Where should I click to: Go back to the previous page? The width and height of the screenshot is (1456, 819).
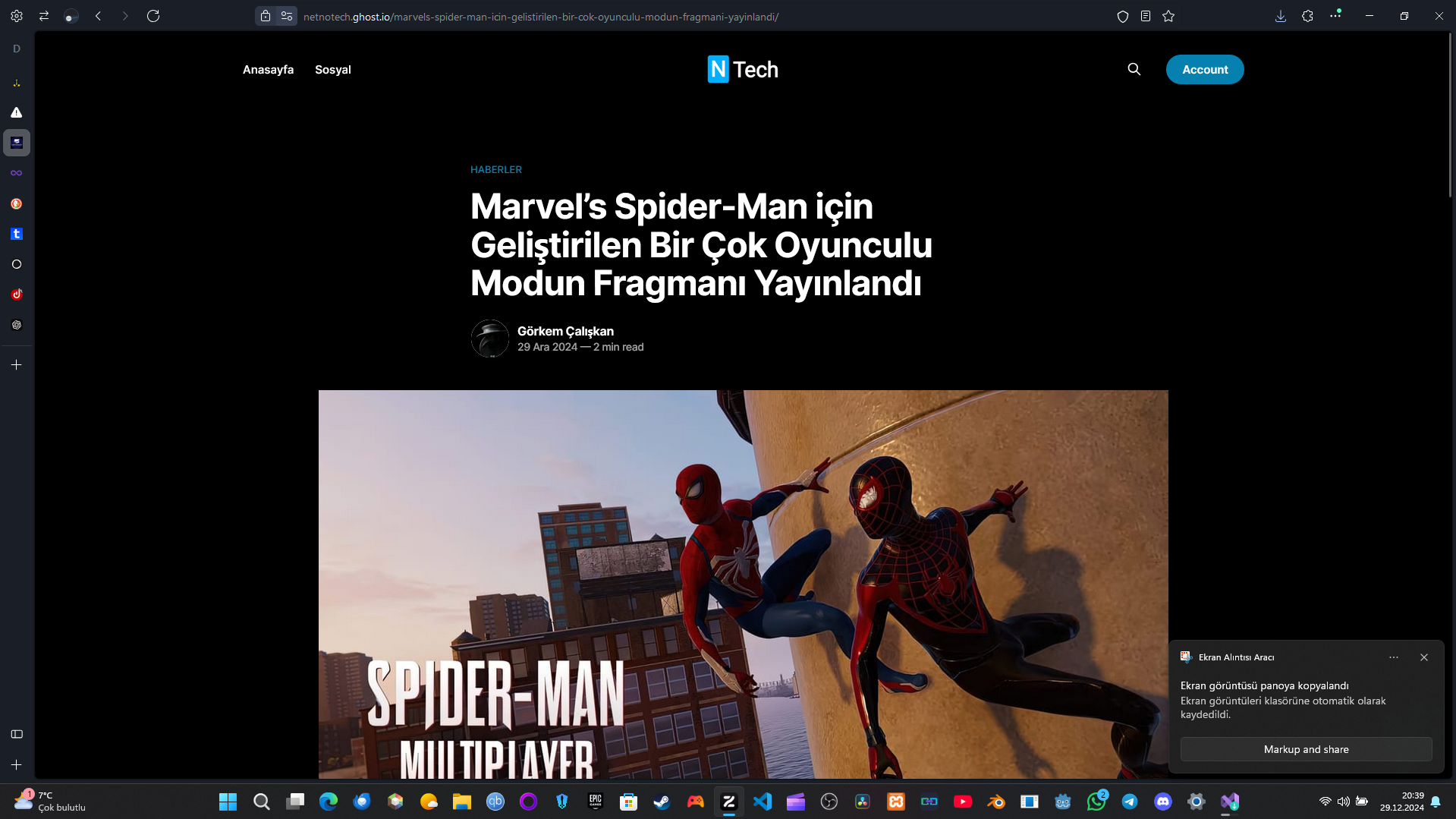coord(98,16)
